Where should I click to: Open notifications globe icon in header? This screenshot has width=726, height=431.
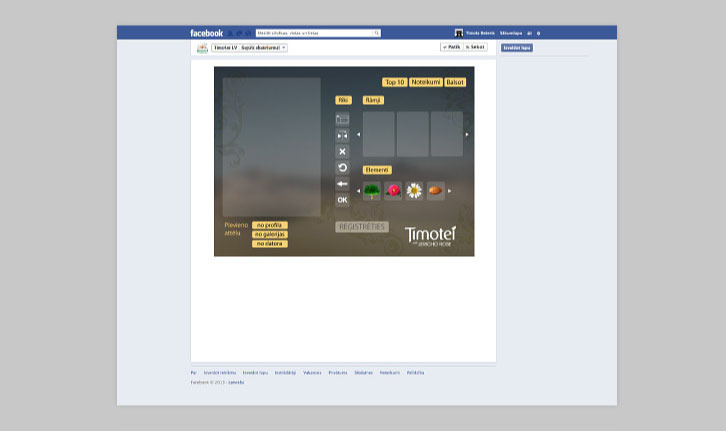pyautogui.click(x=248, y=33)
